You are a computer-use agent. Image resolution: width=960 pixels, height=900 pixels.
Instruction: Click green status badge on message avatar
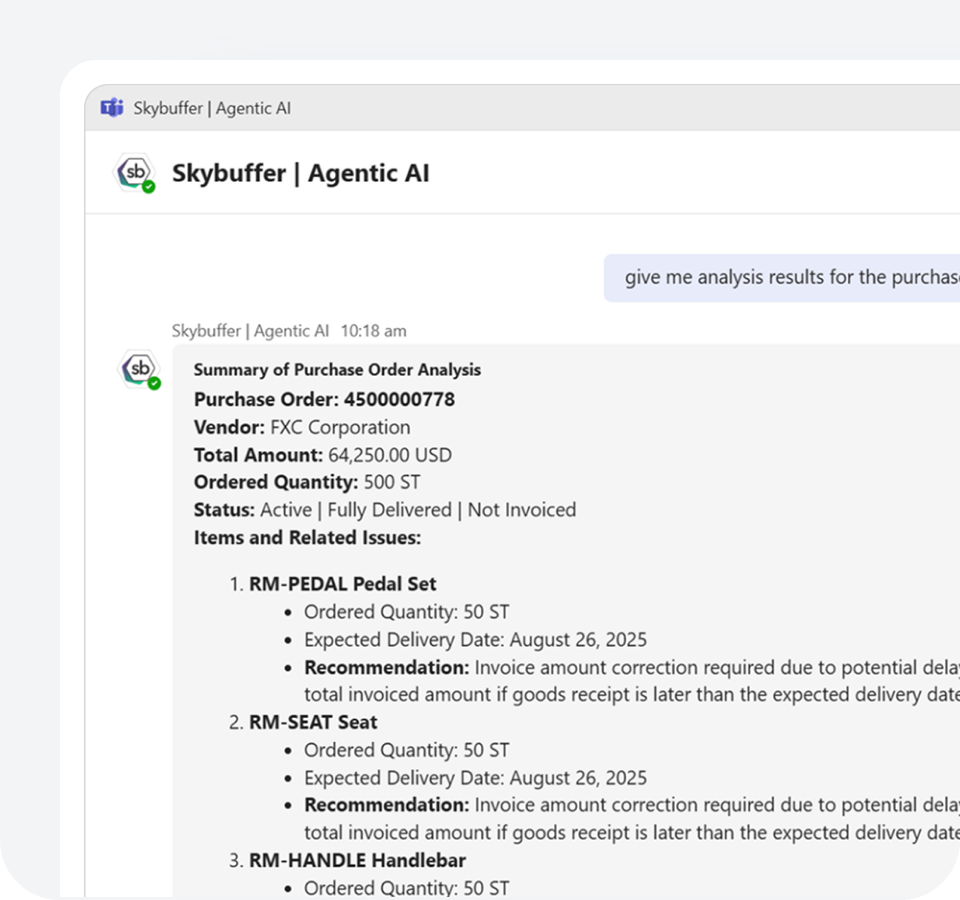[154, 383]
